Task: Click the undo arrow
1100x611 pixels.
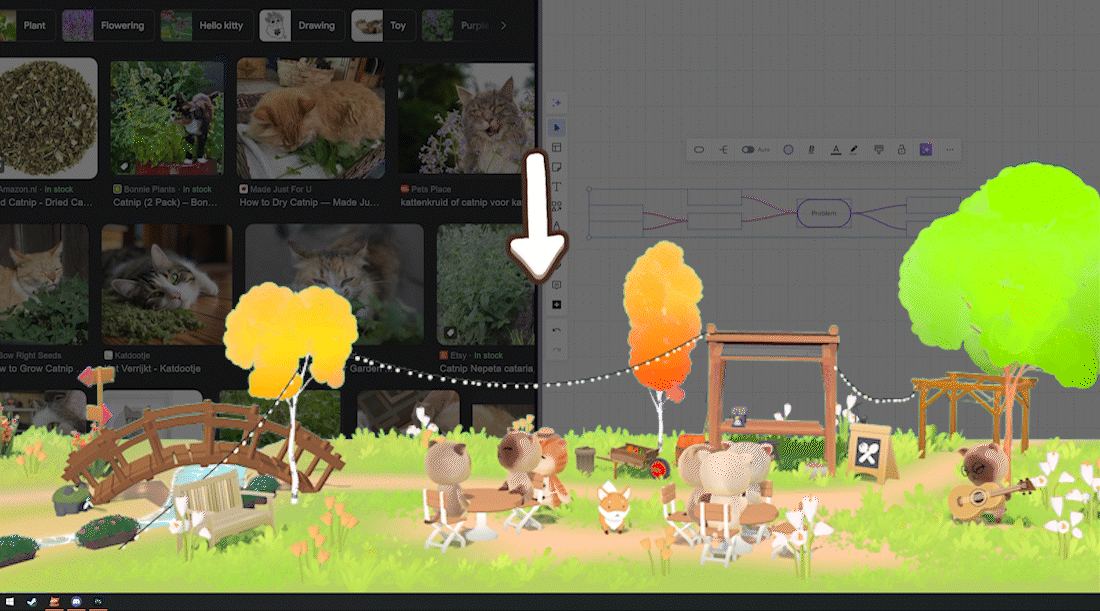Action: click(x=557, y=330)
